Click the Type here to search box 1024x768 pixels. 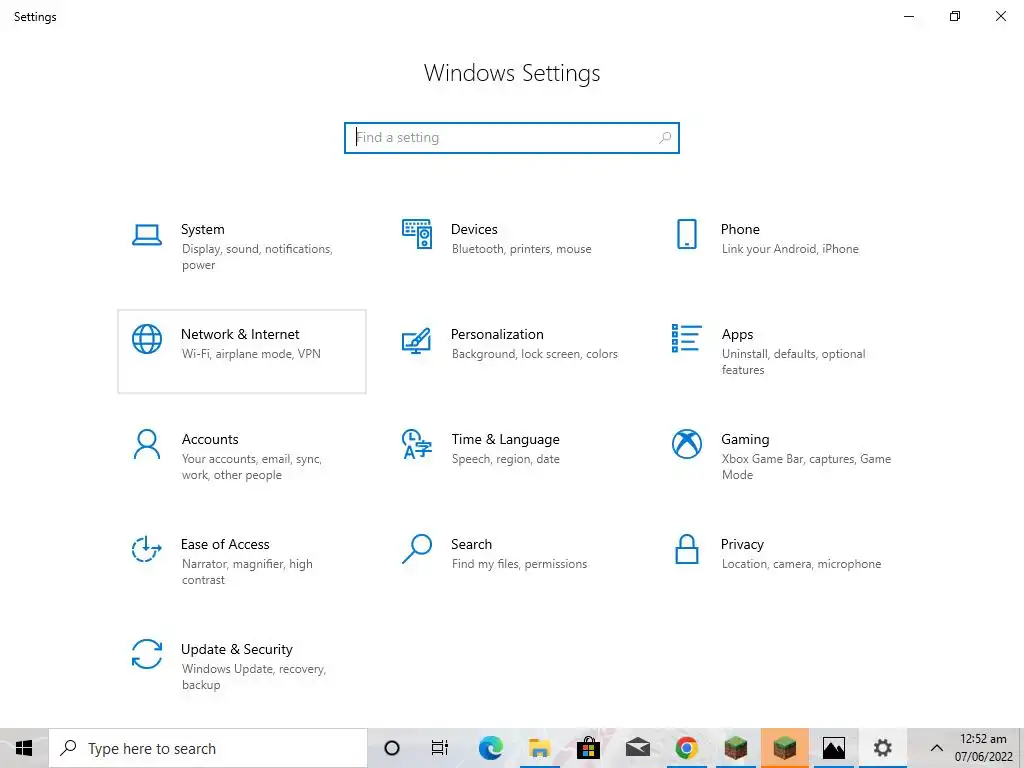(x=208, y=748)
